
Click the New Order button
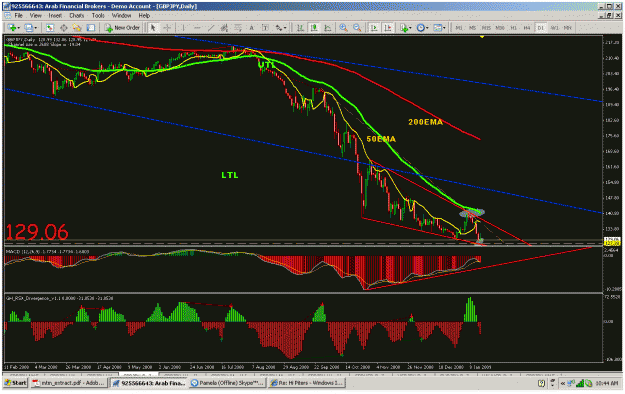[x=122, y=28]
